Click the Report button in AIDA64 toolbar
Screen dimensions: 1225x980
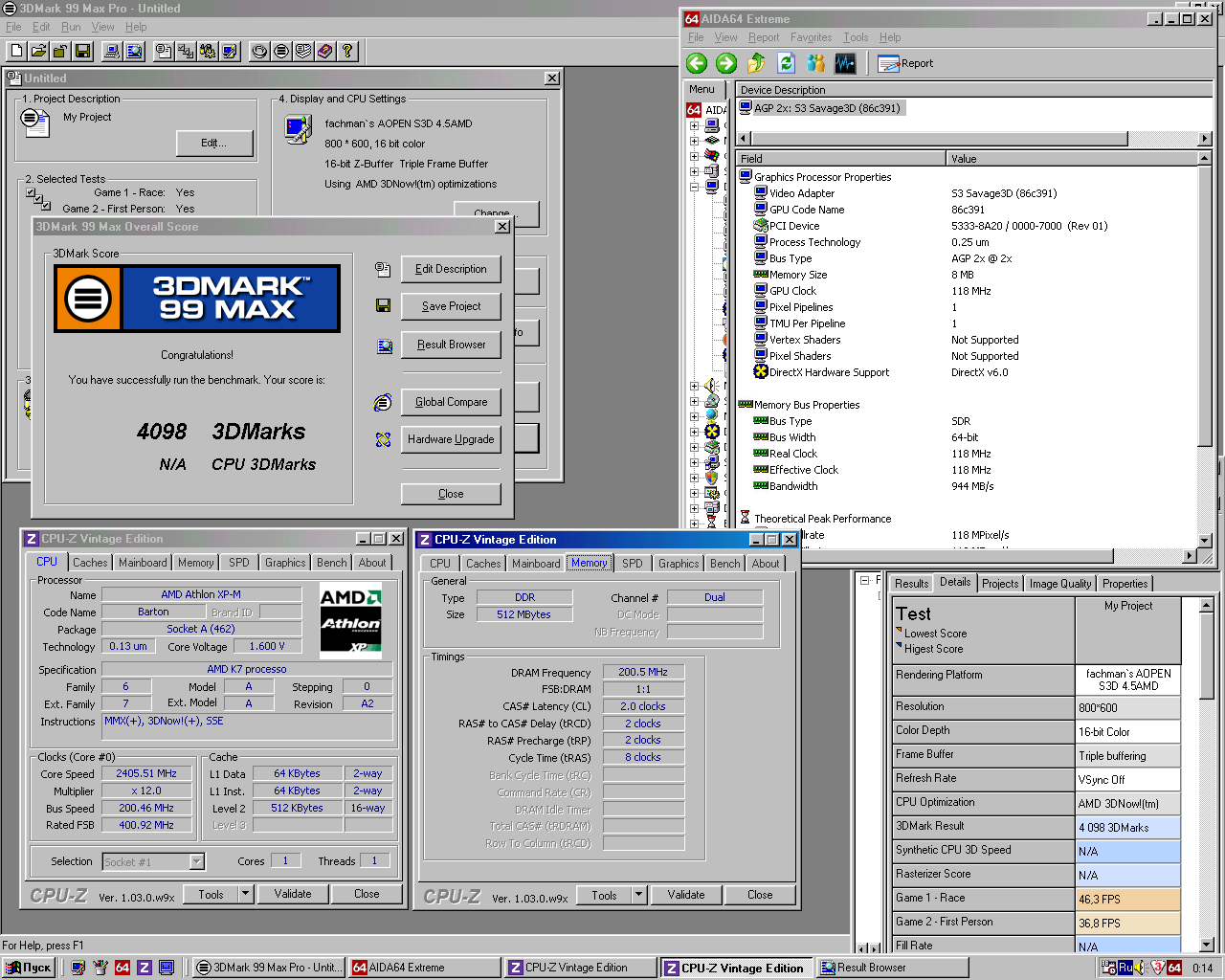point(905,63)
